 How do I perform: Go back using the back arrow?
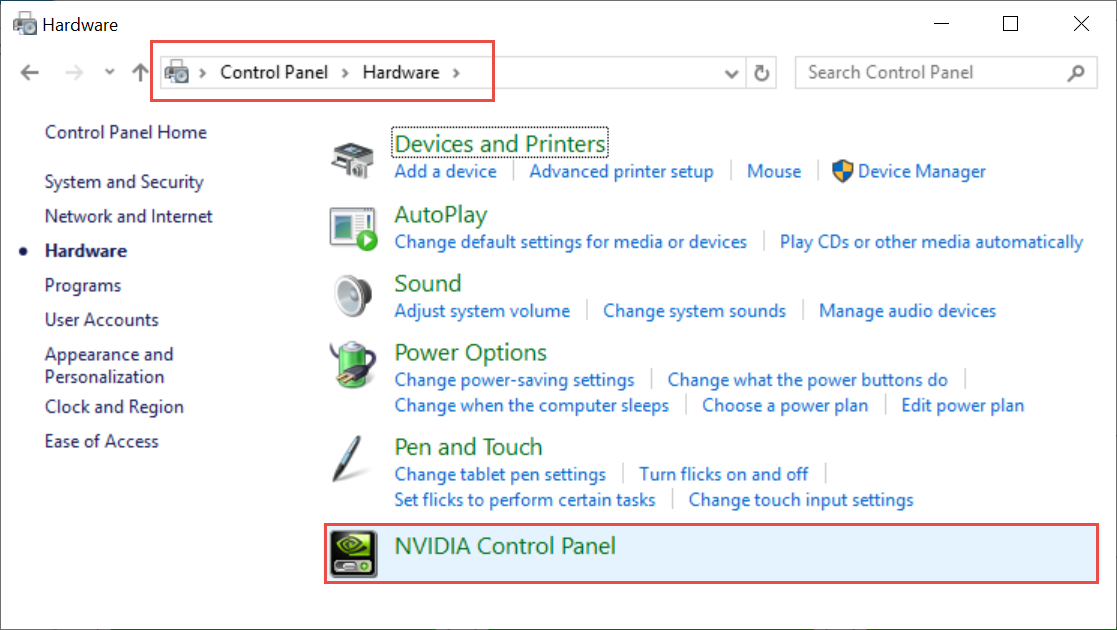click(29, 72)
